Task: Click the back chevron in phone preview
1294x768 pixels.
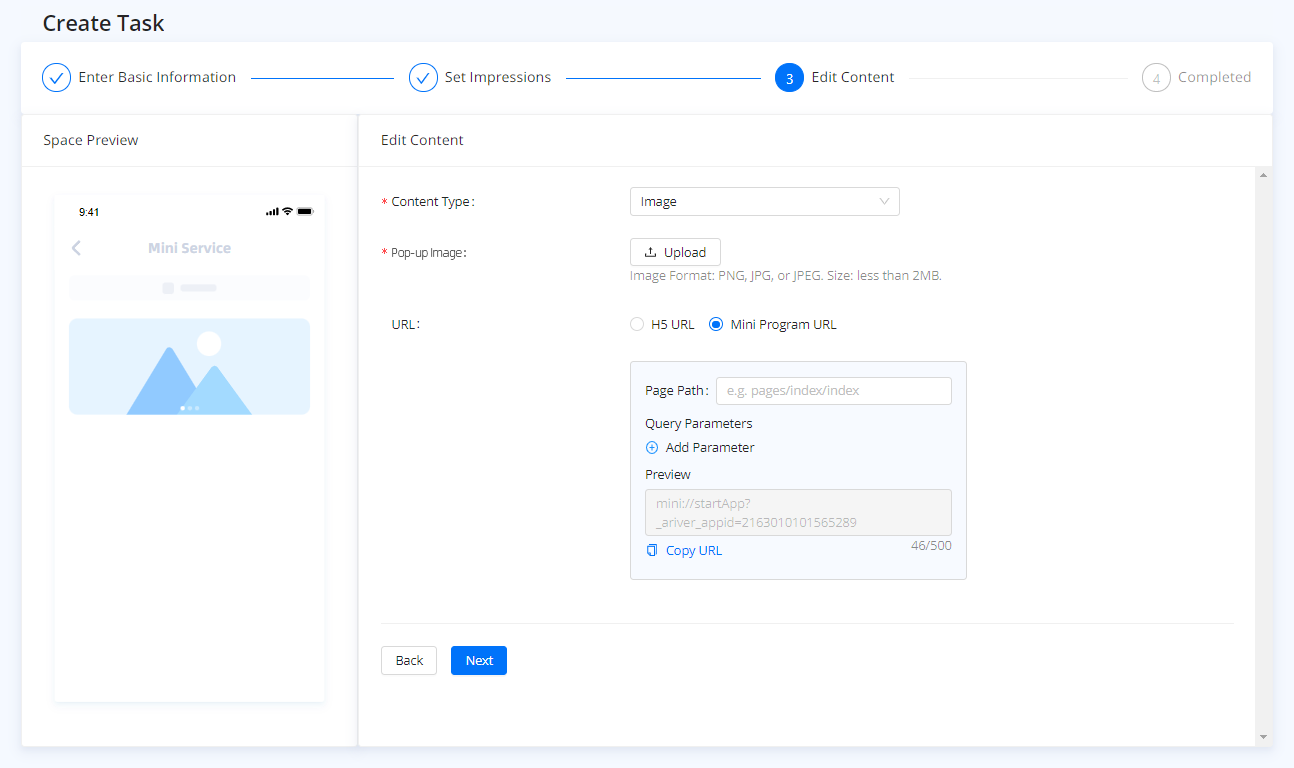Action: click(x=77, y=248)
